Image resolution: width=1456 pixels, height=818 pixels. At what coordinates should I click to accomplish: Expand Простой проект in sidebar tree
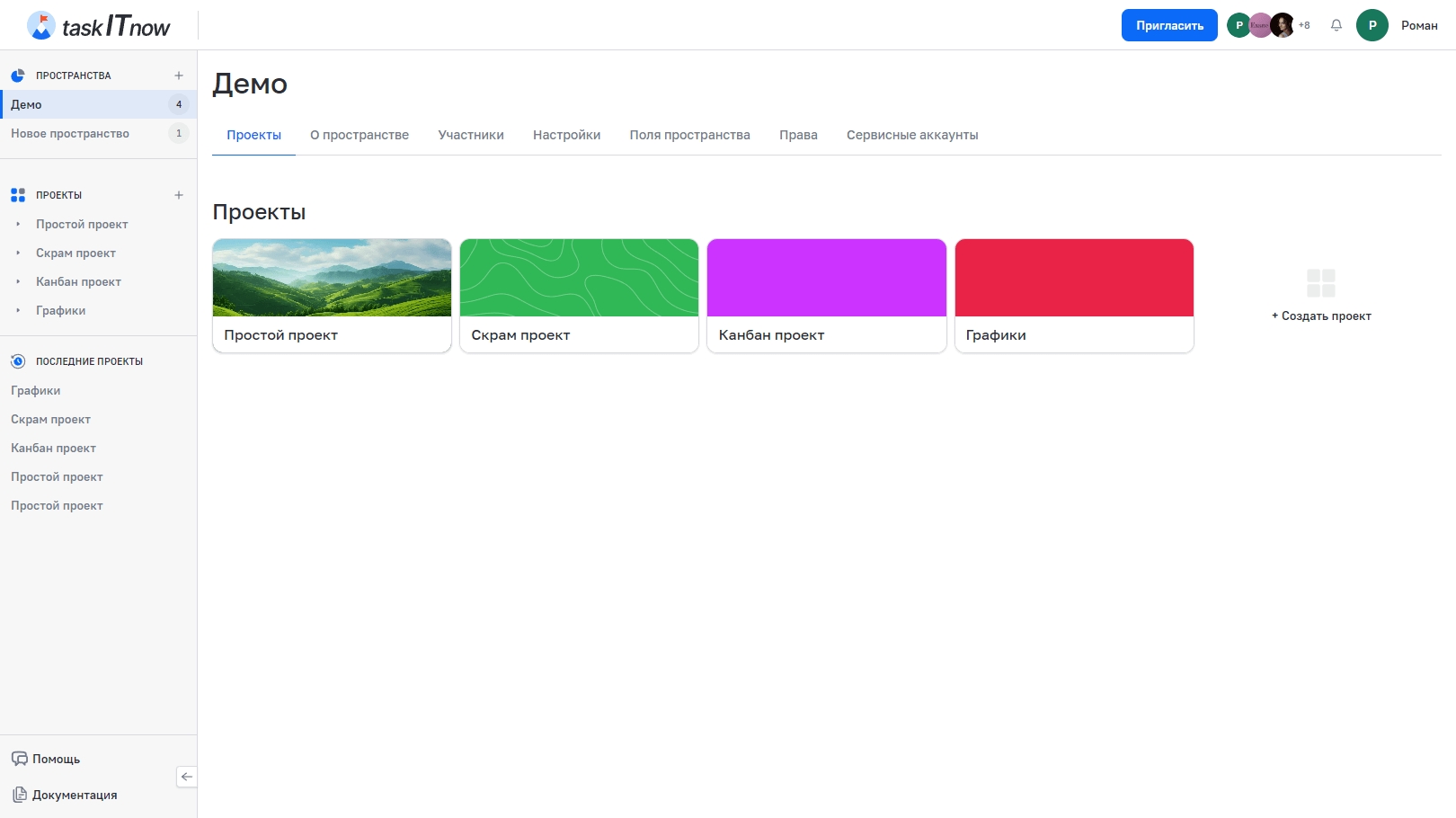[x=18, y=224]
